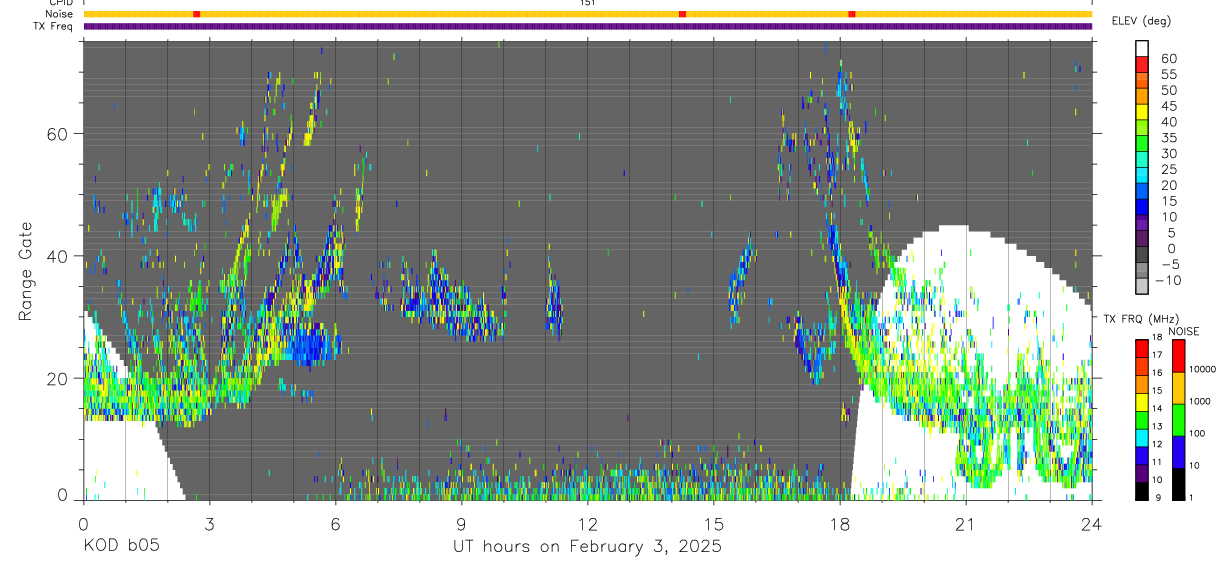Click the 'ELEV (deg)' legend title
This screenshot has width=1228, height=567.
[x=1141, y=21]
